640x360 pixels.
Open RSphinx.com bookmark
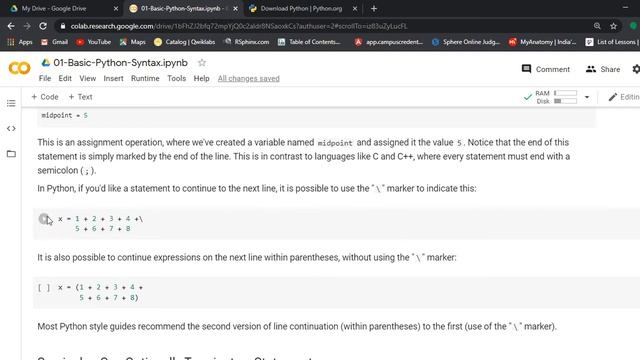coord(247,42)
